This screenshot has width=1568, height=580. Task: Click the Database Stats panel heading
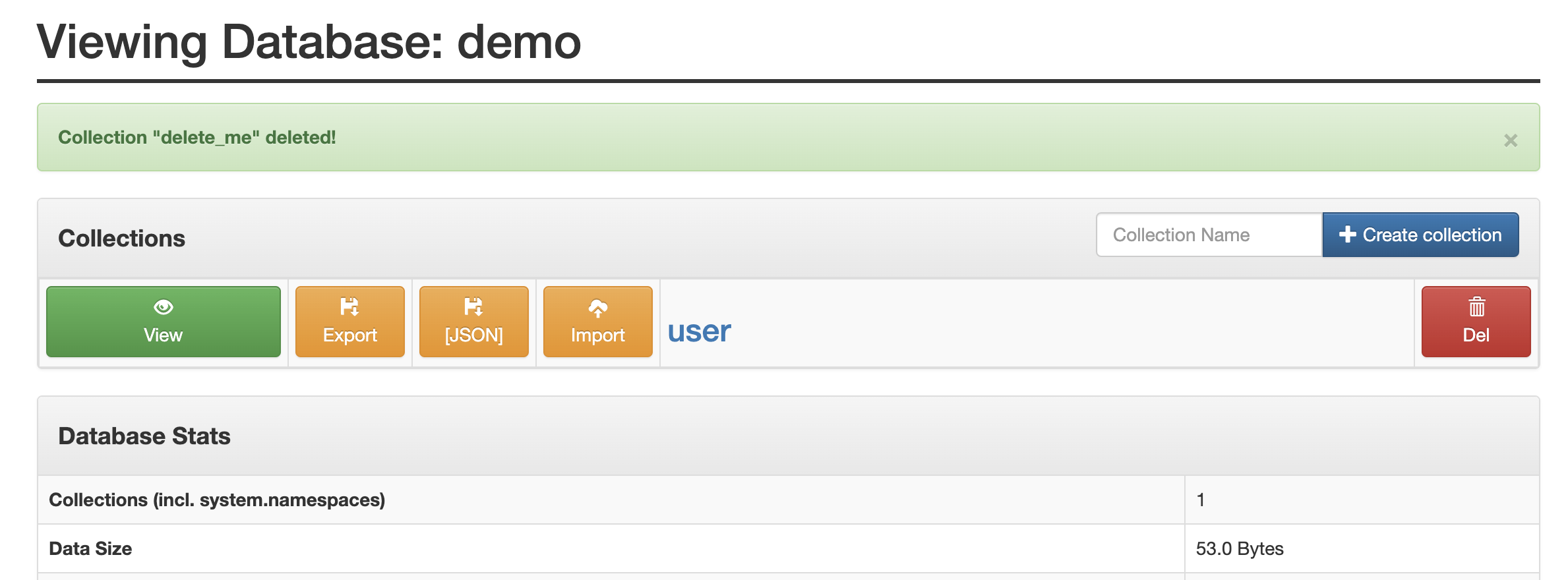(144, 436)
